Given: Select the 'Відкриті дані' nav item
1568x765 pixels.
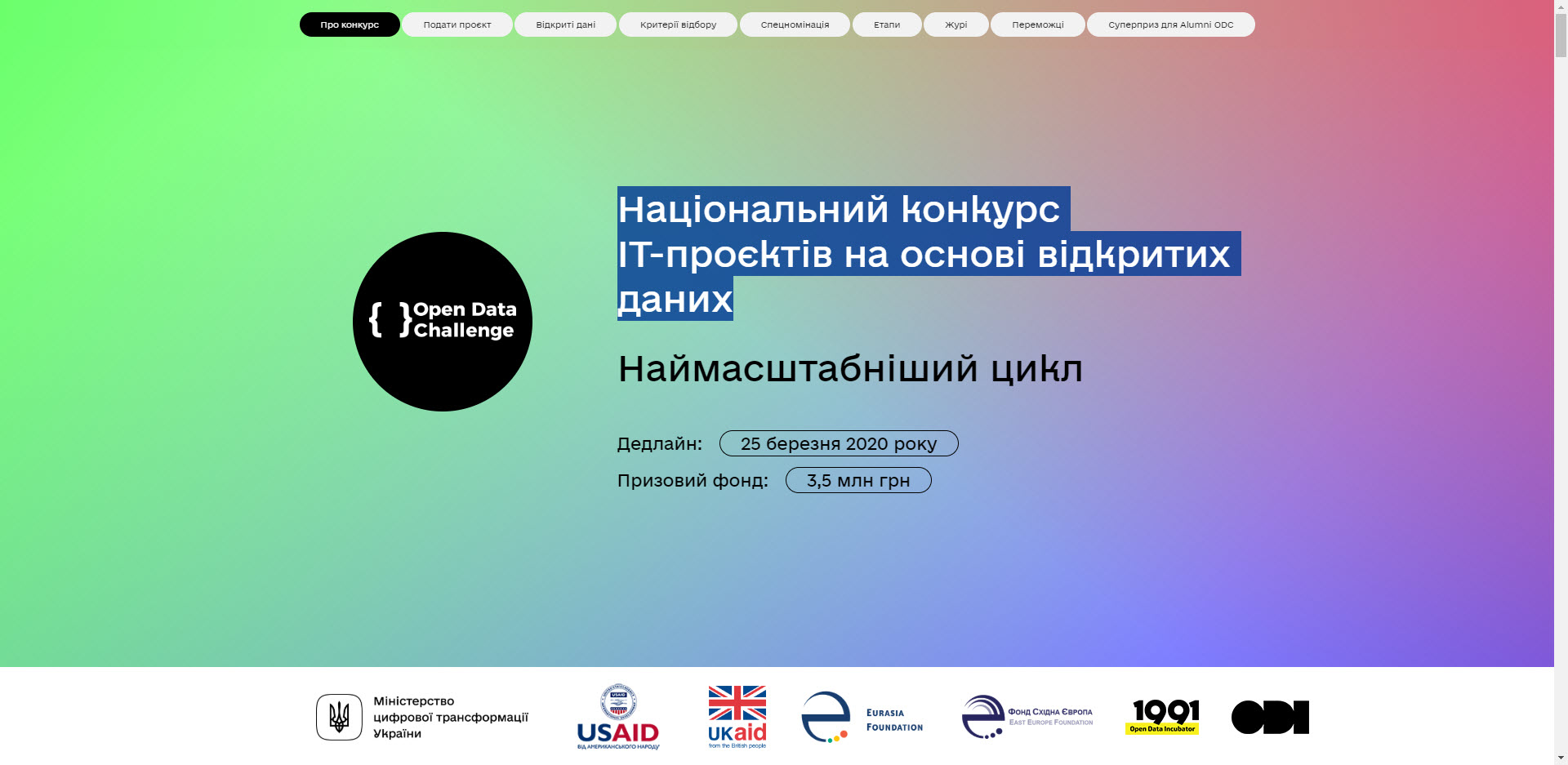Looking at the screenshot, I should tap(566, 24).
